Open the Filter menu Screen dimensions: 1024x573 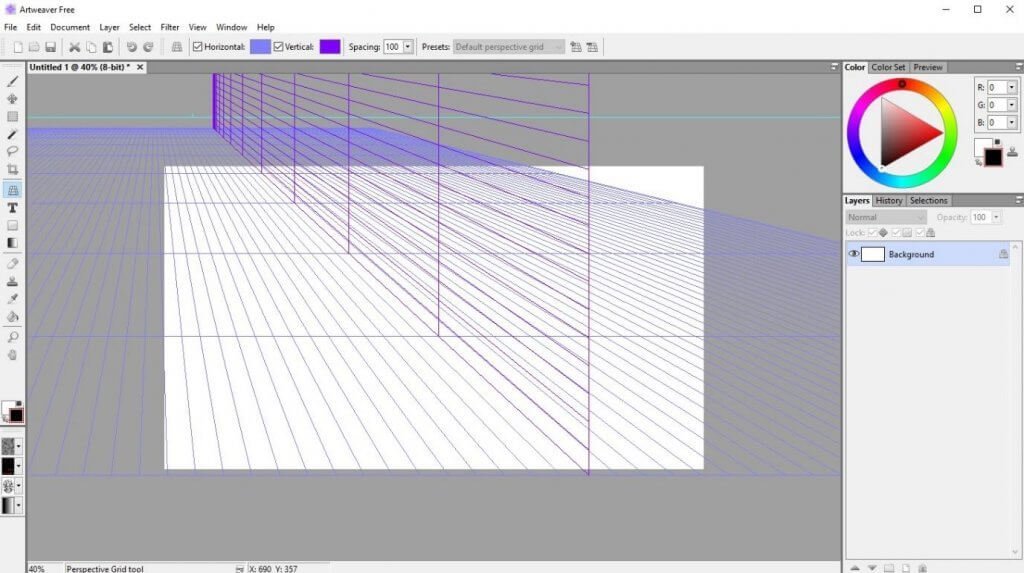170,27
